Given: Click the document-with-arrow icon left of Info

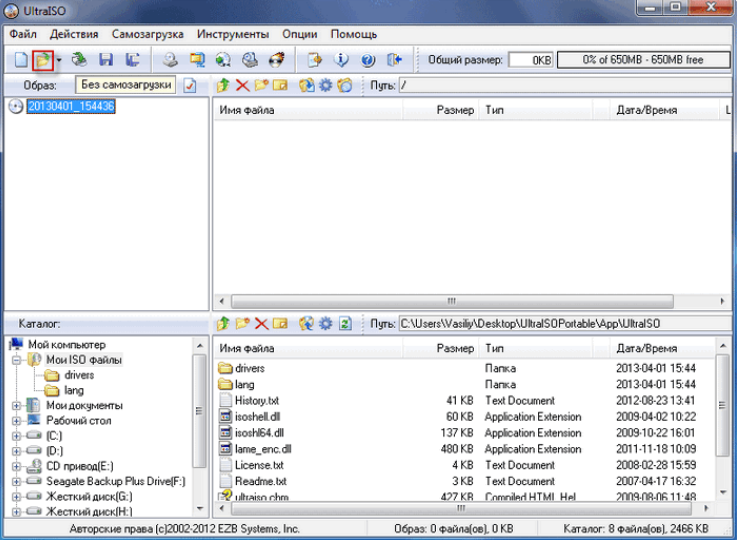Looking at the screenshot, I should (314, 60).
